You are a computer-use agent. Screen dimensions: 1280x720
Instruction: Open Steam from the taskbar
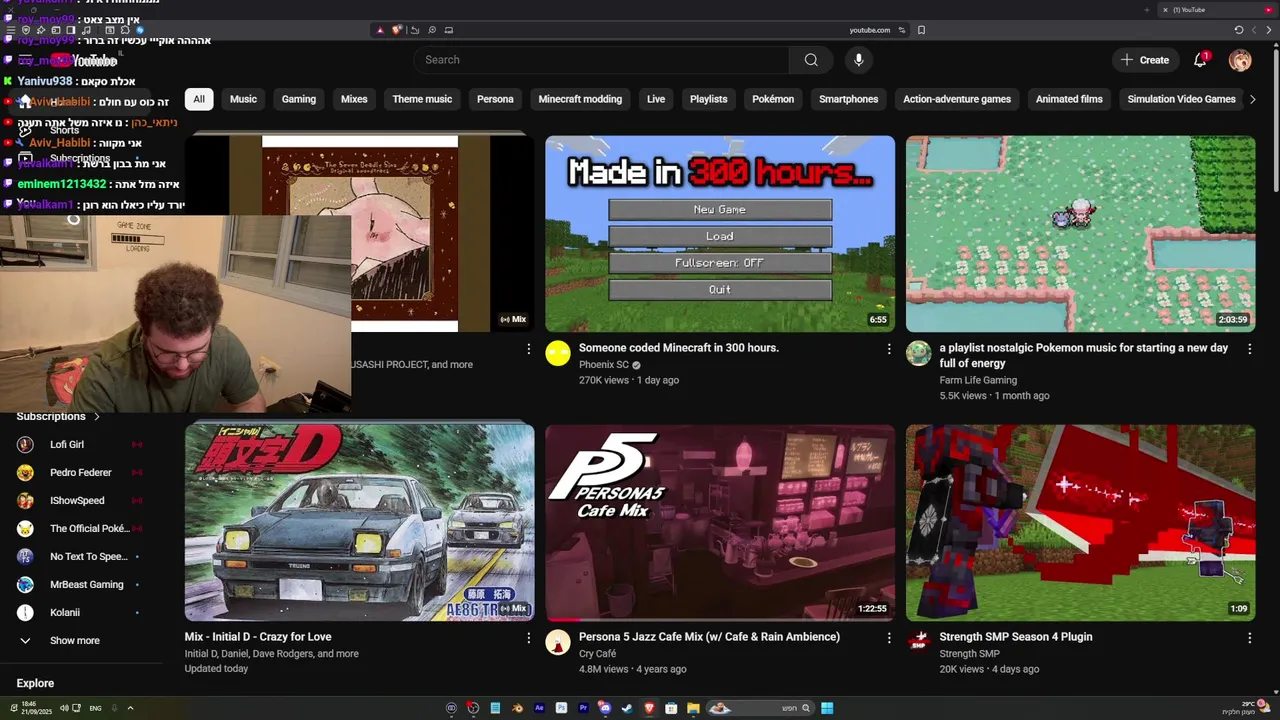pyautogui.click(x=627, y=708)
